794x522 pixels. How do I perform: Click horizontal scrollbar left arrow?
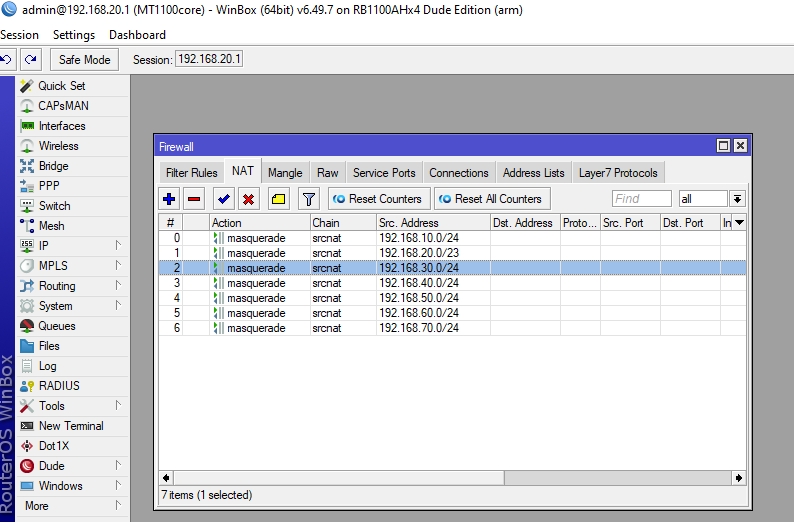click(x=166, y=478)
